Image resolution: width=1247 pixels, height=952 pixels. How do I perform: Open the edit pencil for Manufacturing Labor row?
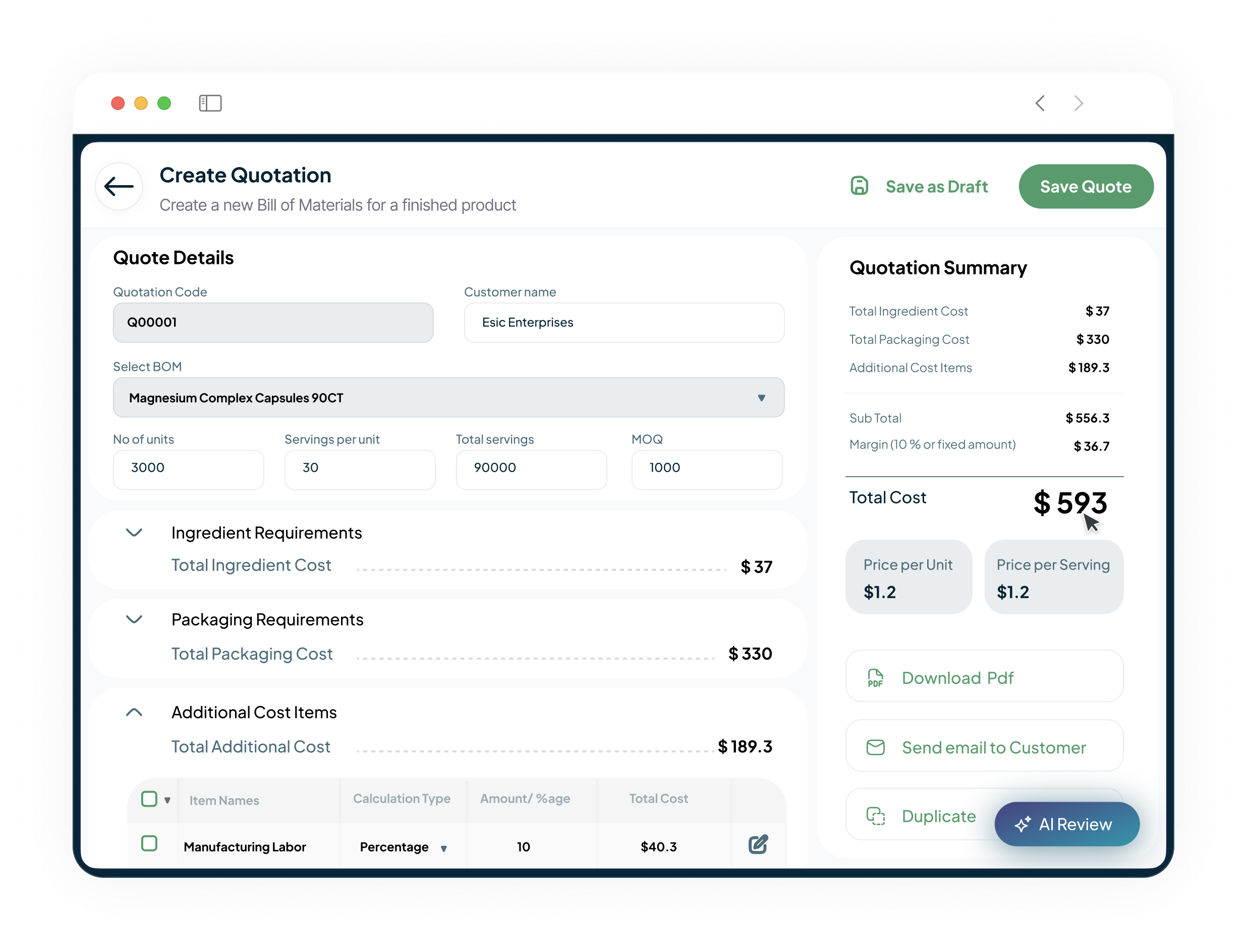click(758, 845)
